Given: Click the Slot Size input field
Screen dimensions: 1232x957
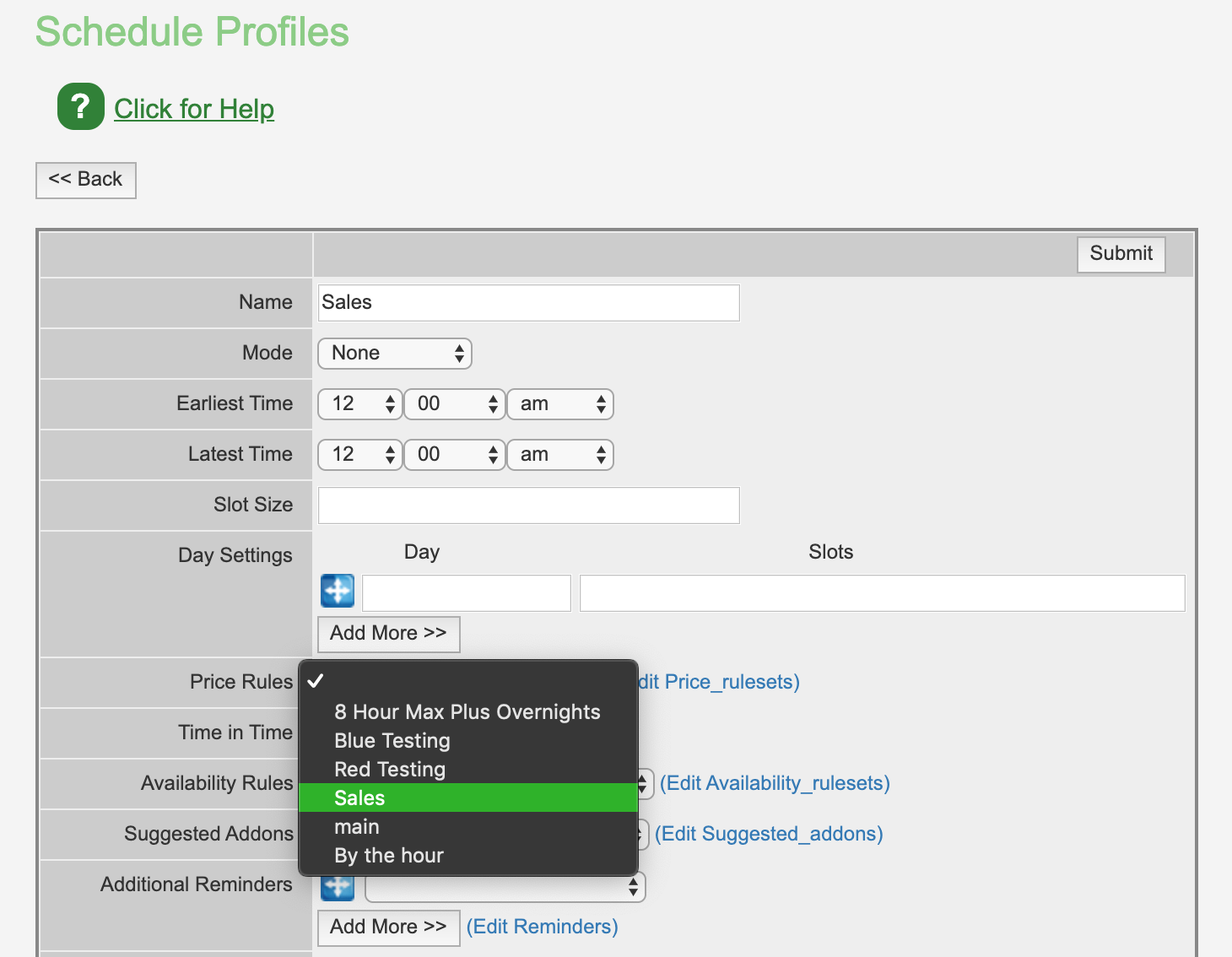Looking at the screenshot, I should tap(529, 506).
